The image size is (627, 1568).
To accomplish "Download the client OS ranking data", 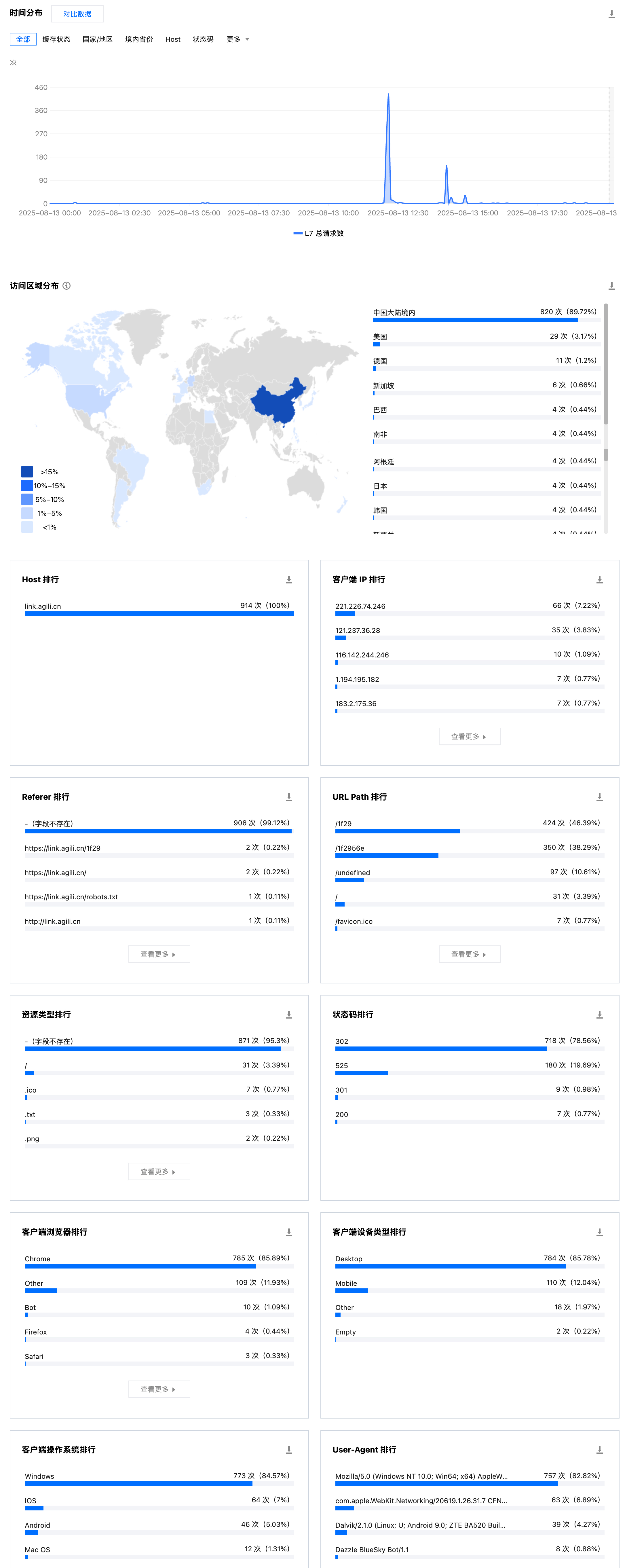I will (x=288, y=1450).
